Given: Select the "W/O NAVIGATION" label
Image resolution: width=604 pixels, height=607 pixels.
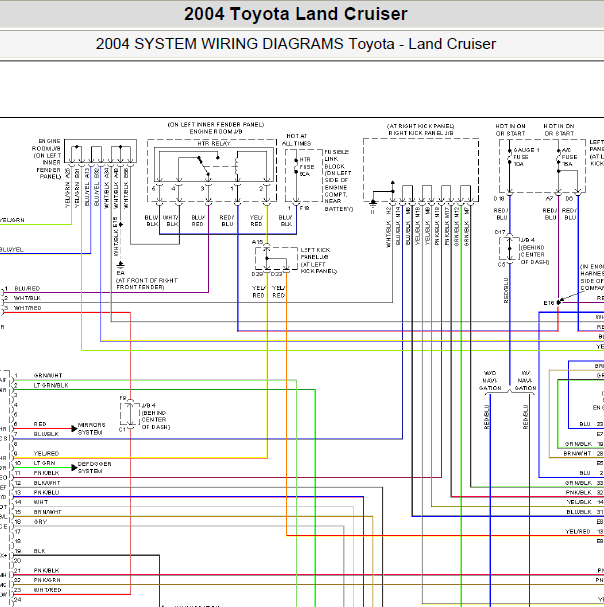Looking at the screenshot, I should point(490,381).
